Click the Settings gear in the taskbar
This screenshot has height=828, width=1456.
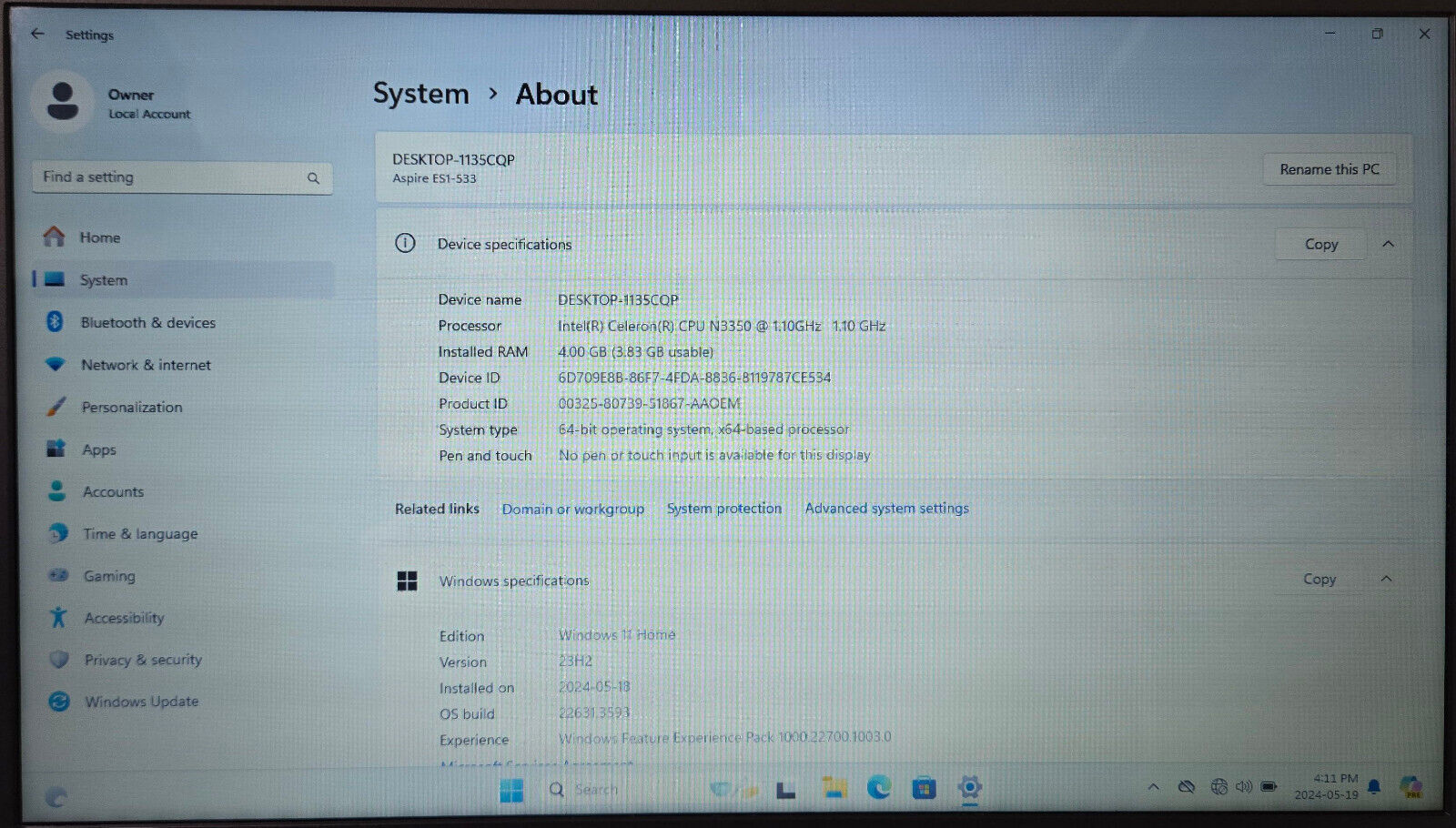click(970, 787)
